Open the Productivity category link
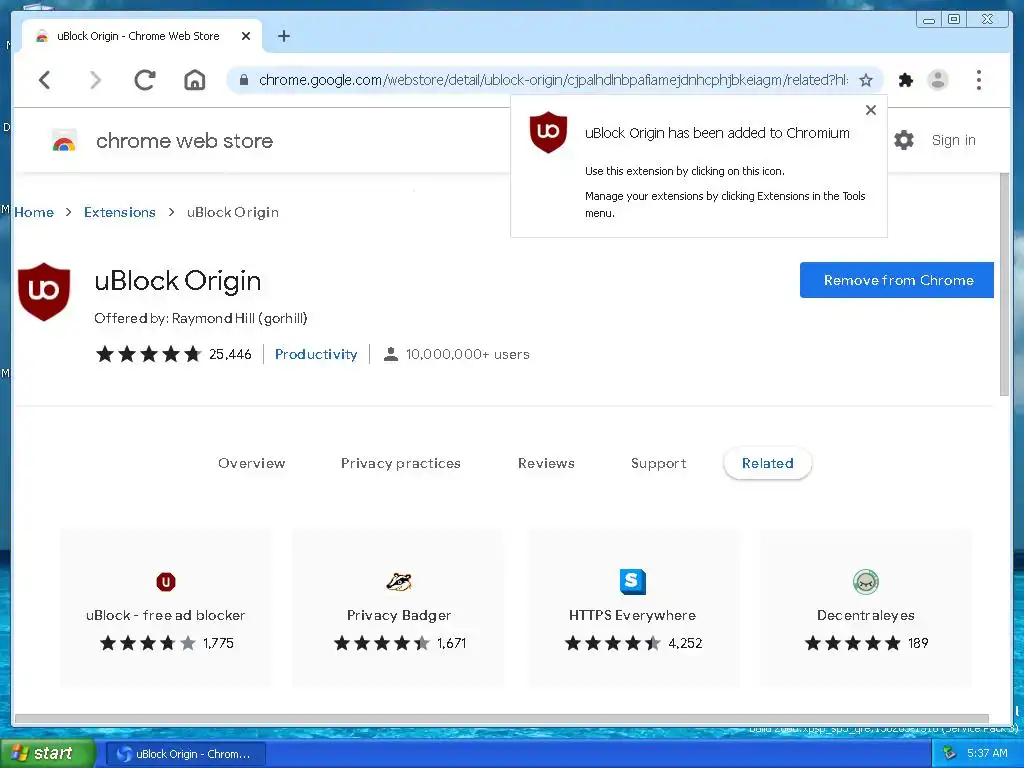The width and height of the screenshot is (1024, 768). point(316,354)
